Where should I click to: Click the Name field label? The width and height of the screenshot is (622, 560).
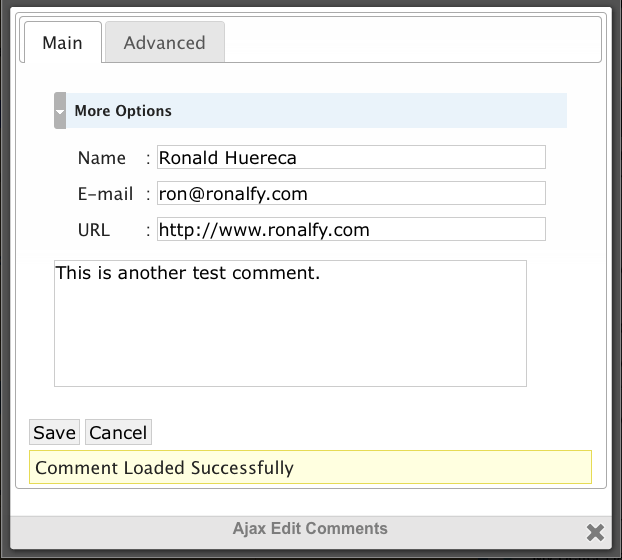point(102,158)
